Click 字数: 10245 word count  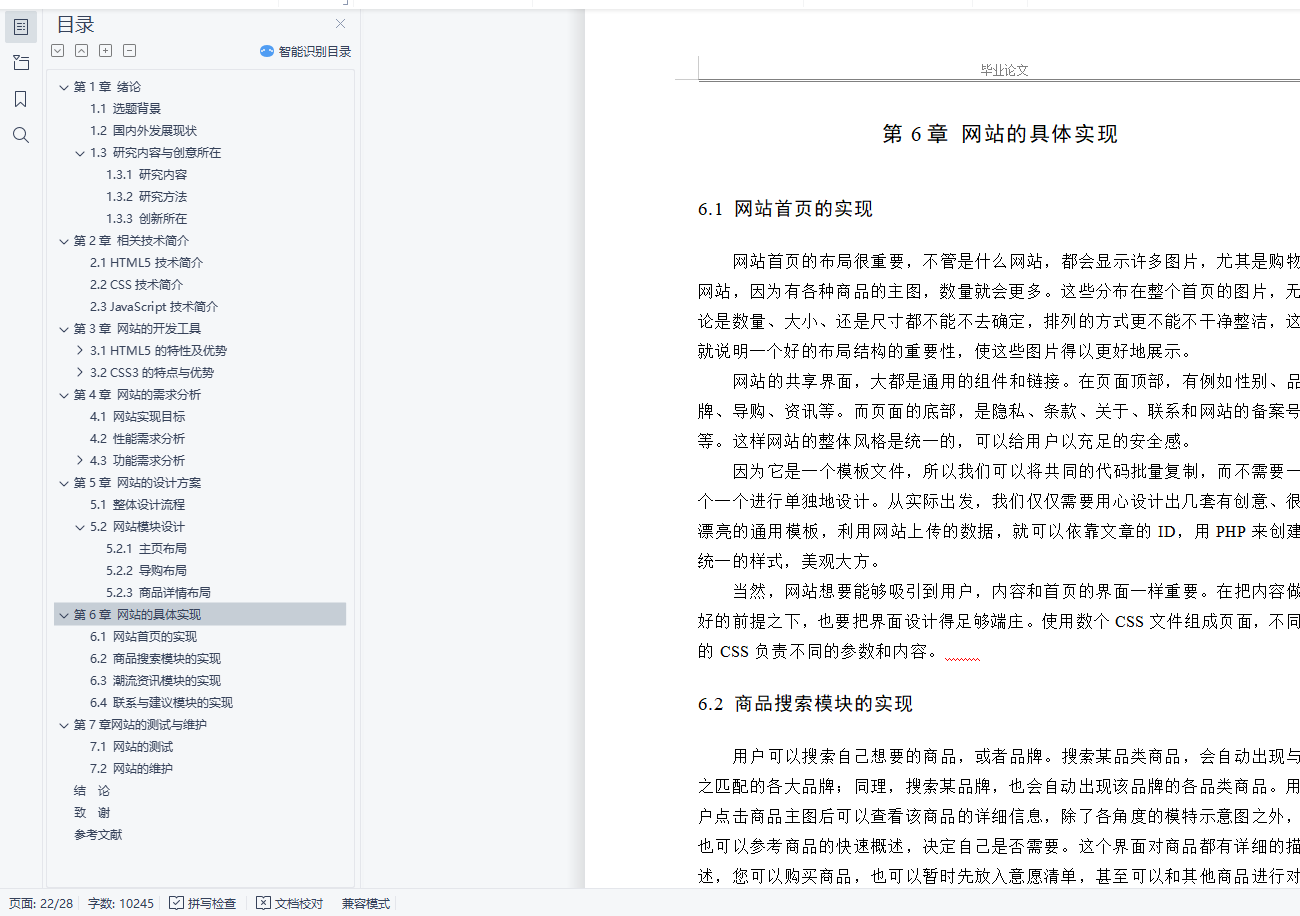point(121,903)
